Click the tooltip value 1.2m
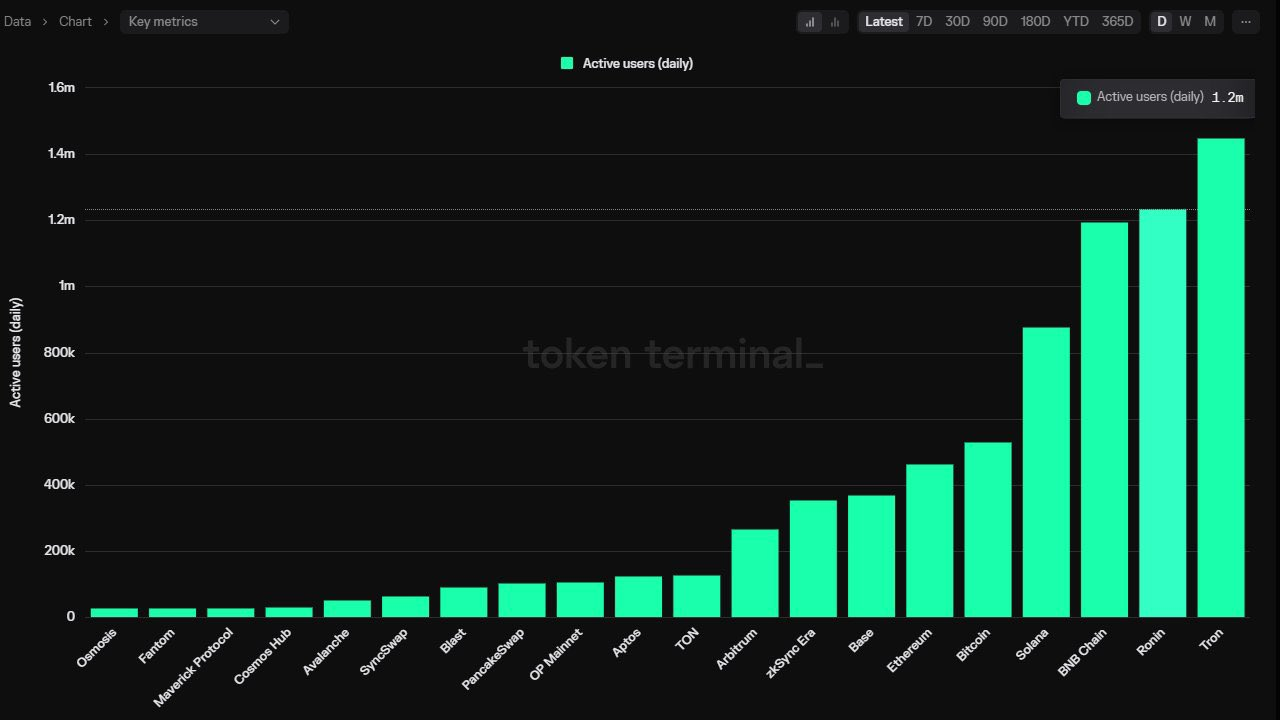 pyautogui.click(x=1227, y=98)
